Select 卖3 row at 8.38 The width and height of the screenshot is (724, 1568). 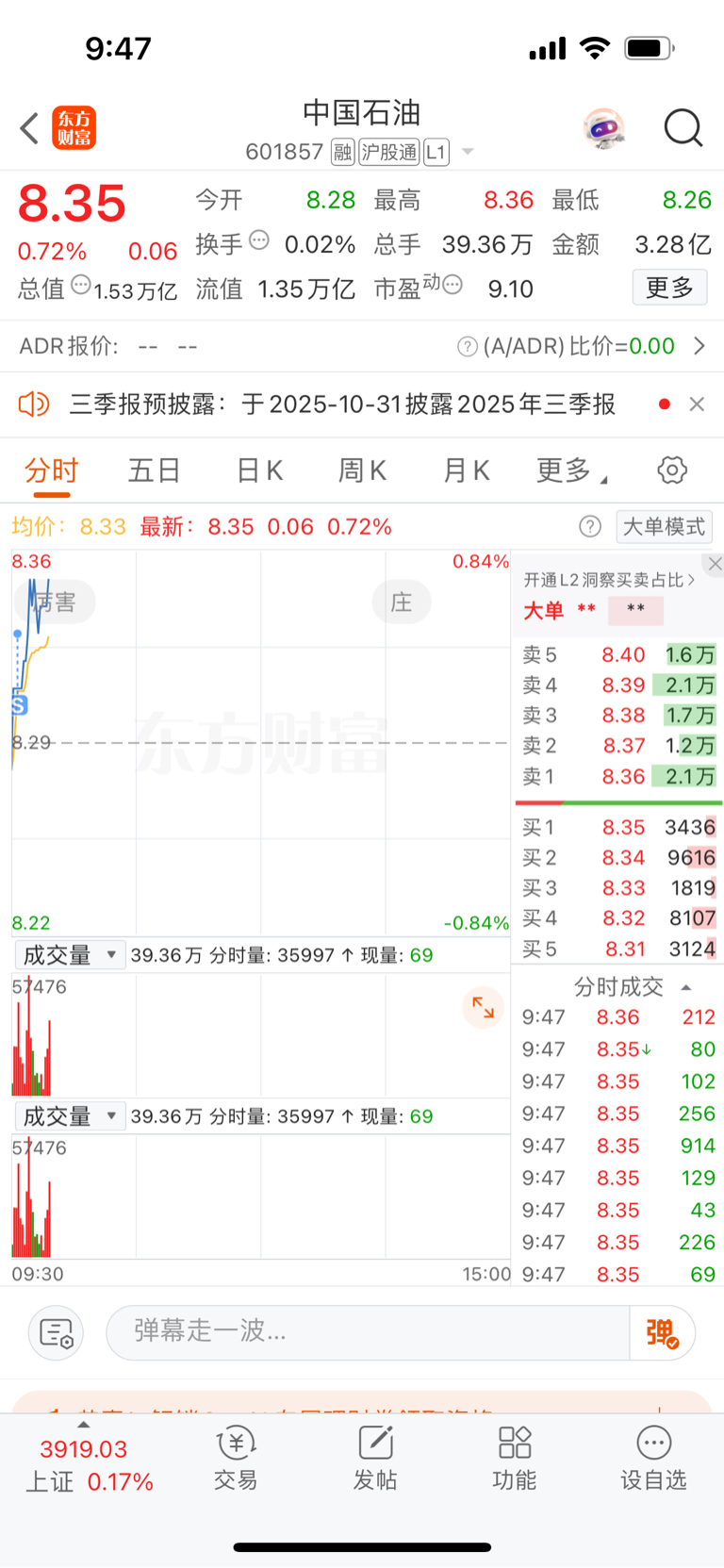pos(618,715)
